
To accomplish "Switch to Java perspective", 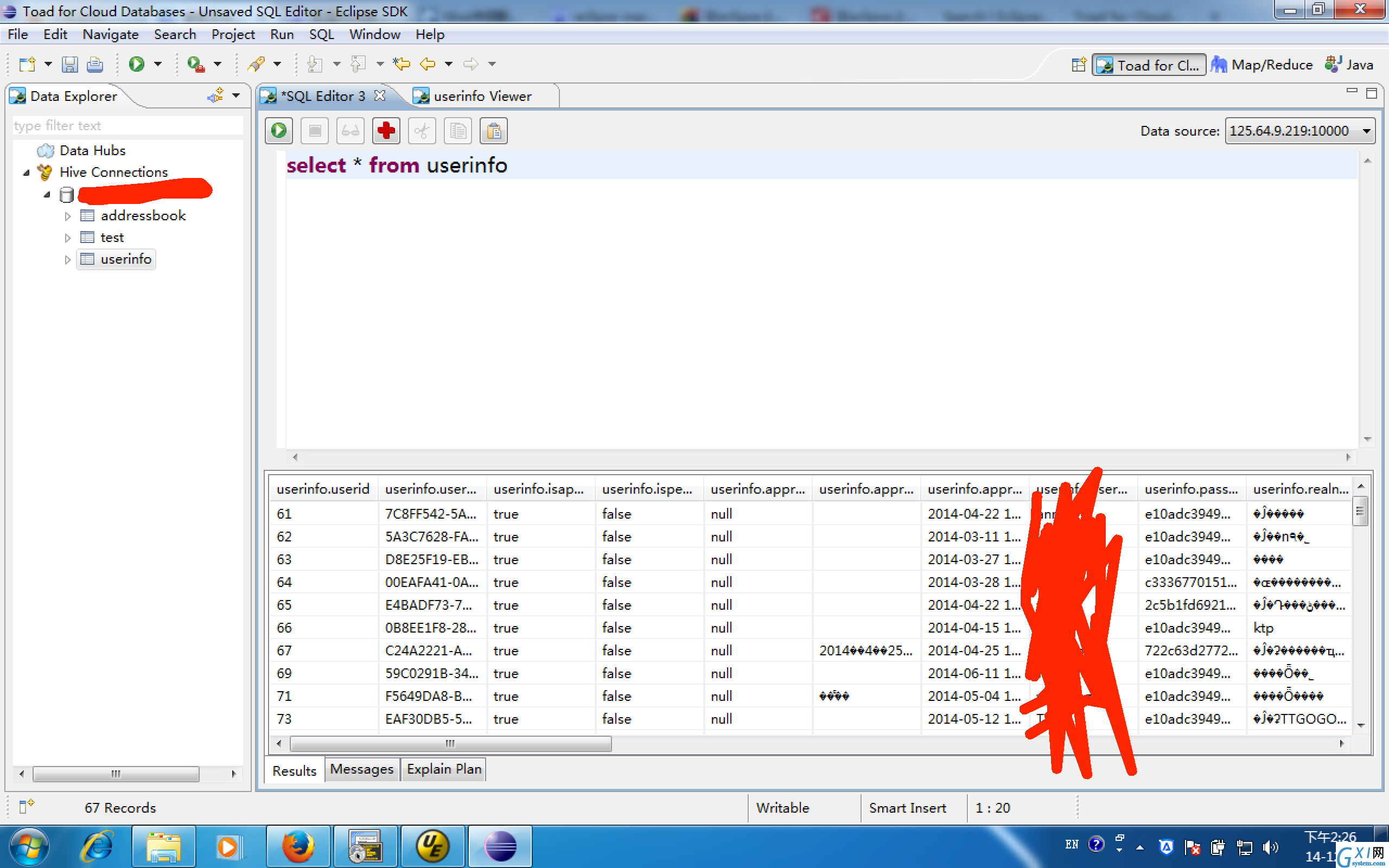I will [x=1349, y=65].
